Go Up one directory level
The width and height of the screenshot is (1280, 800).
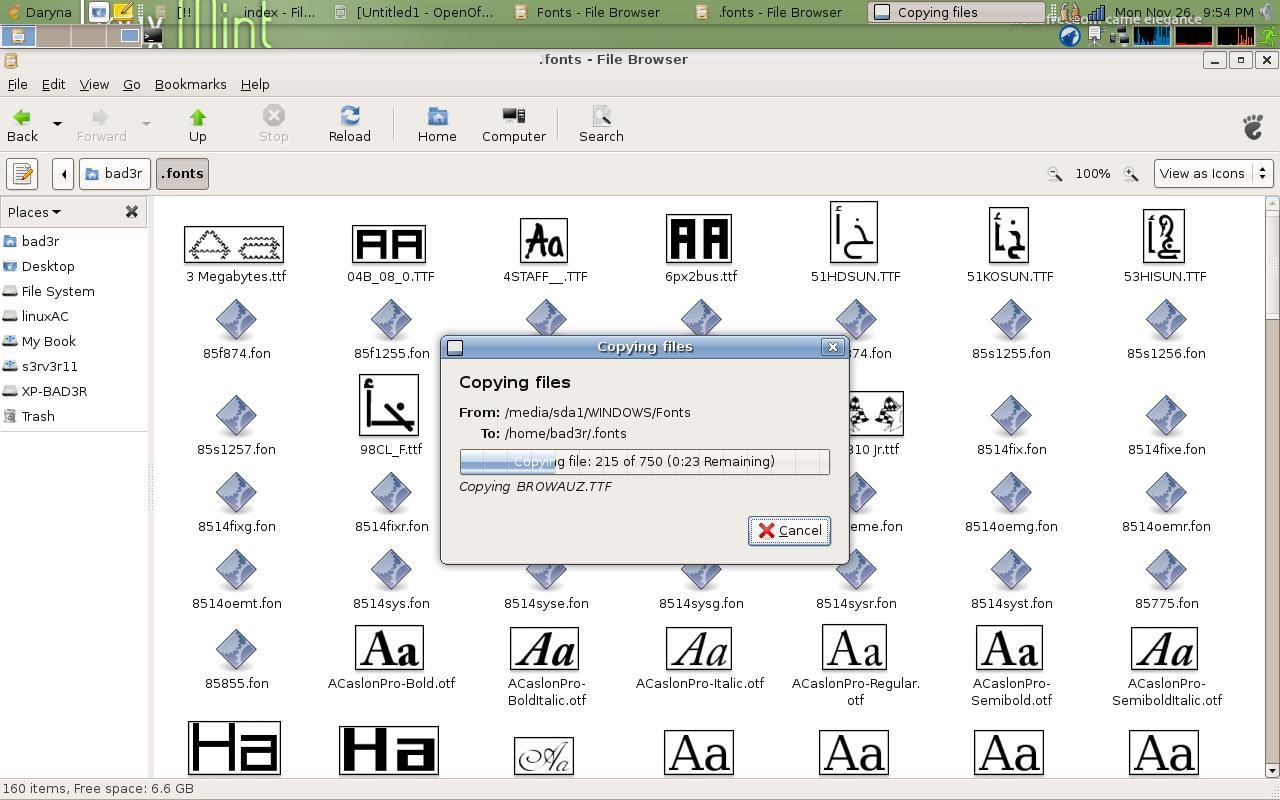[x=197, y=124]
